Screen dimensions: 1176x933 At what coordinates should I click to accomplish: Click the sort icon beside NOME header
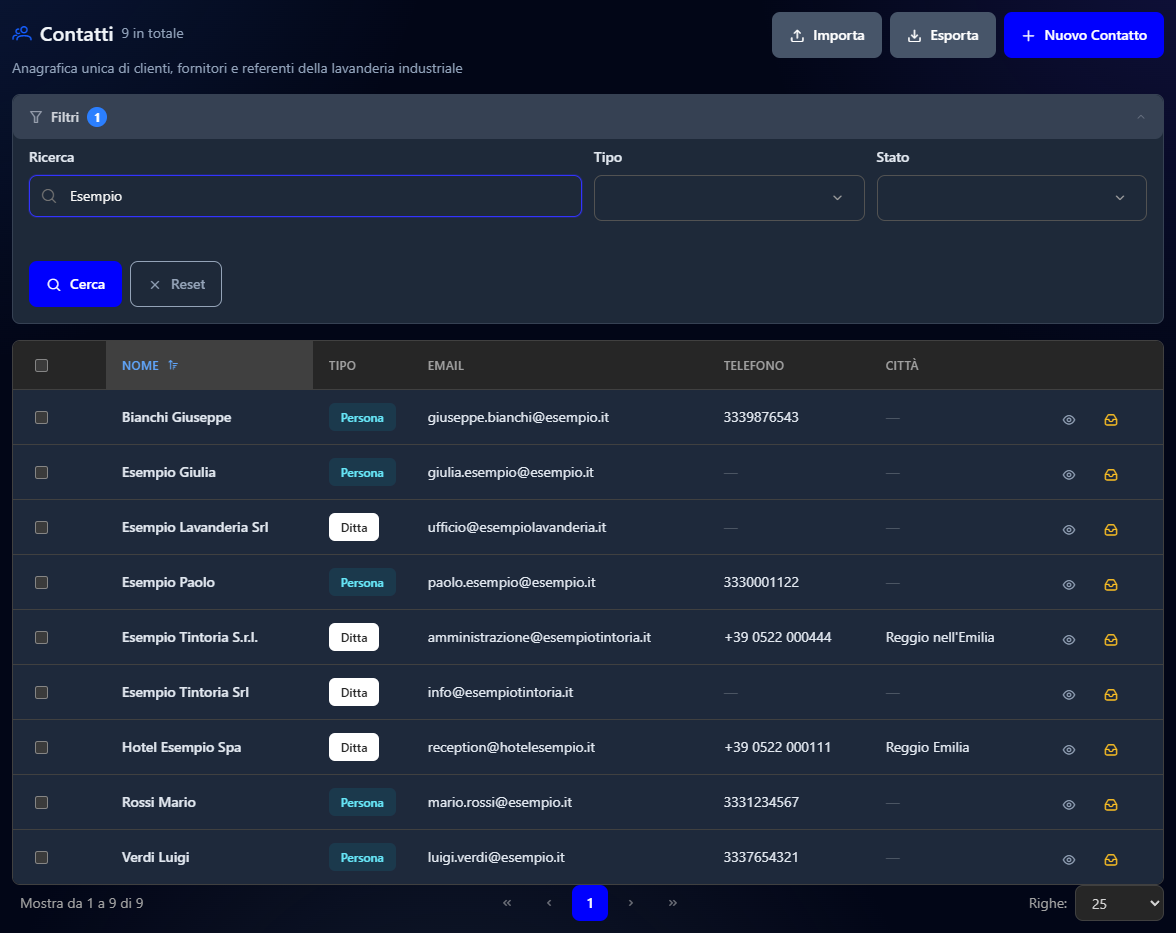[173, 365]
